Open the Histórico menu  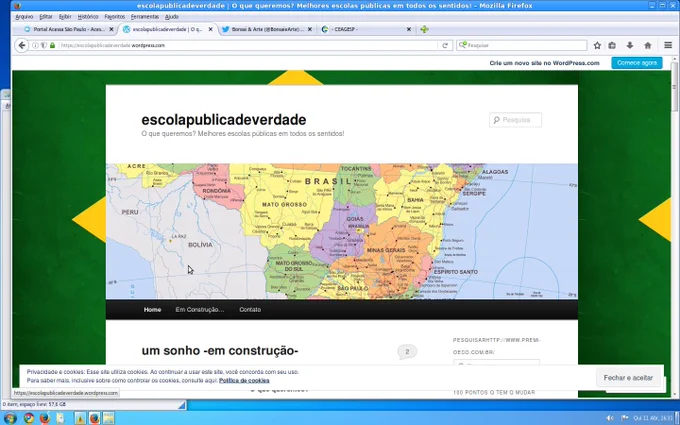pos(88,16)
